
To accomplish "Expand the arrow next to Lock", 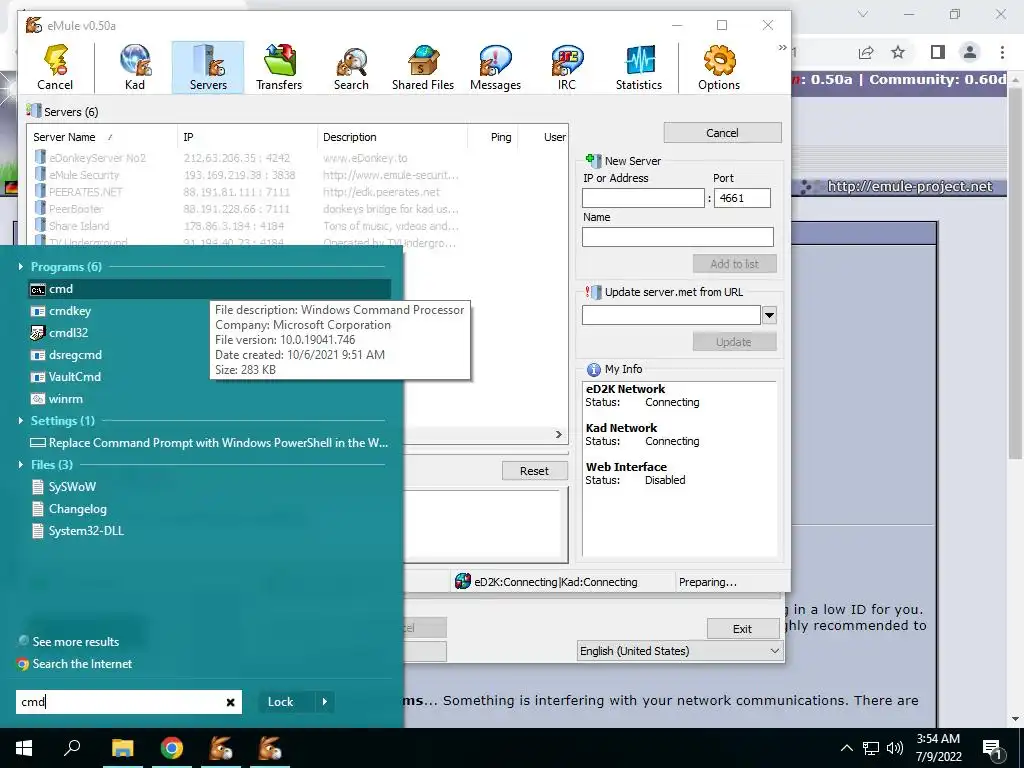I will tap(325, 702).
